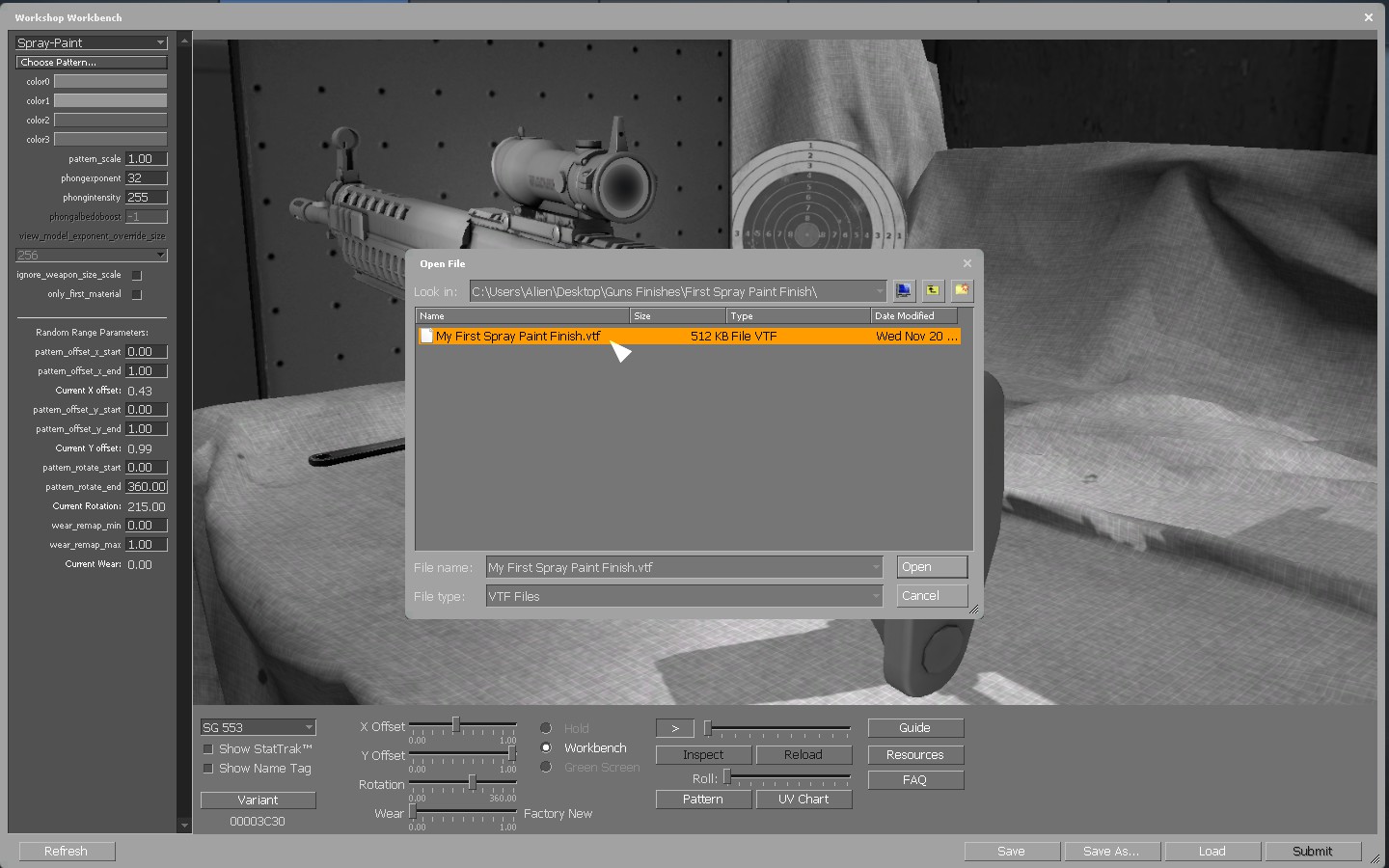Click the Save As button
Image resolution: width=1389 pixels, height=868 pixels.
pyautogui.click(x=1112, y=852)
